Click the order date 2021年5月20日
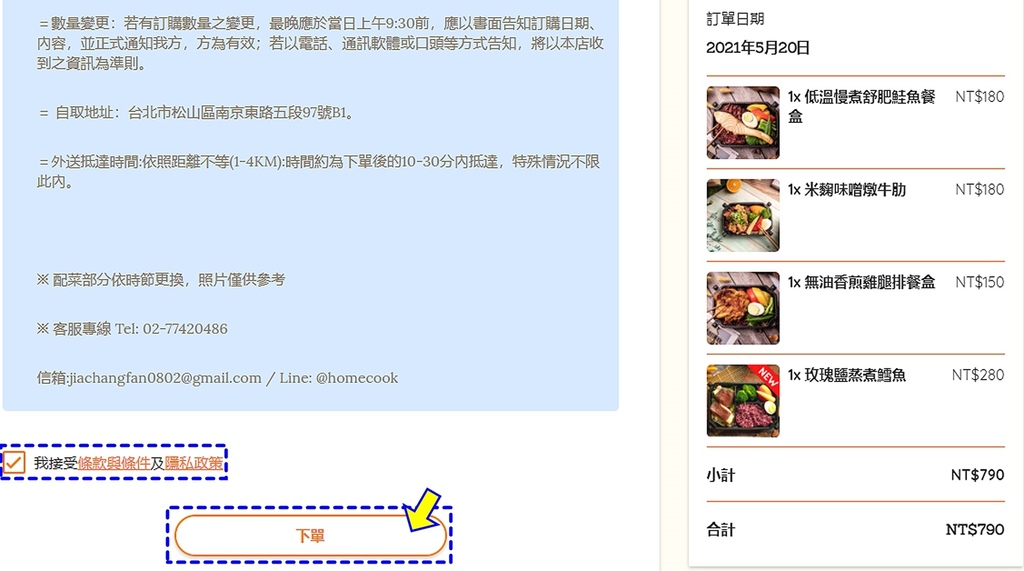The width and height of the screenshot is (1024, 571). (x=758, y=48)
